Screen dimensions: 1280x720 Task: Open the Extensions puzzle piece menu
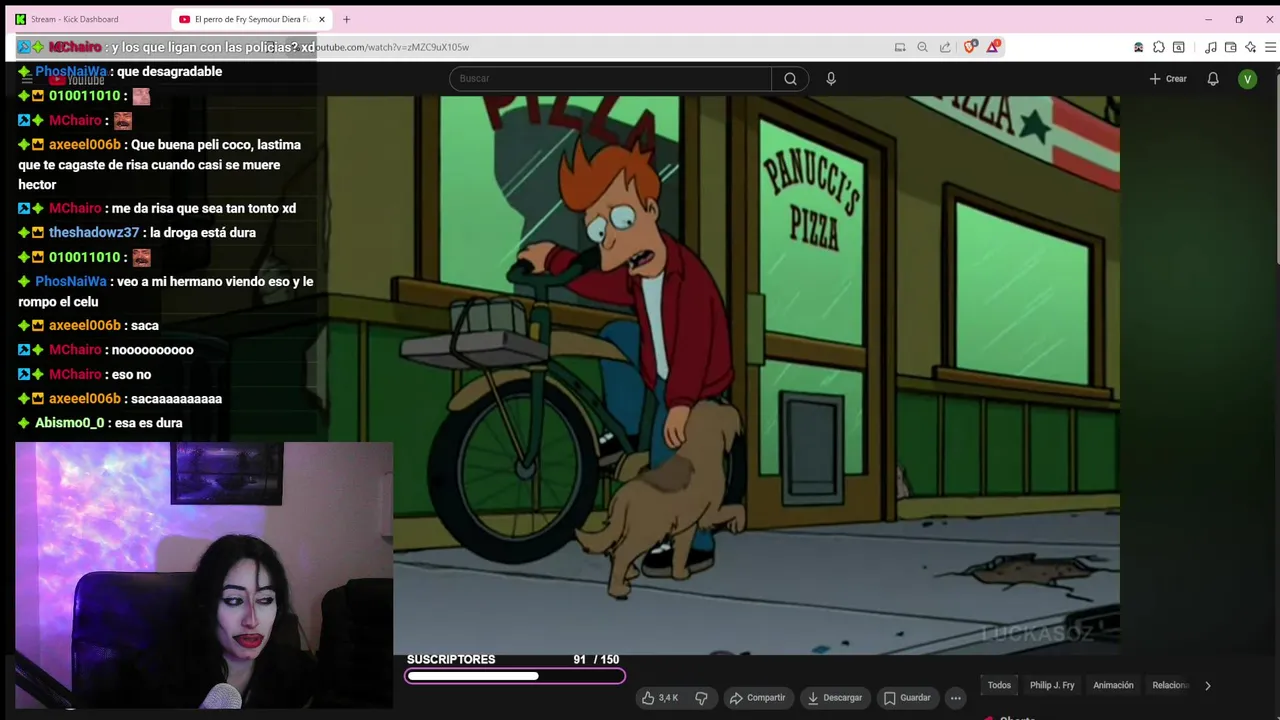point(1159,47)
